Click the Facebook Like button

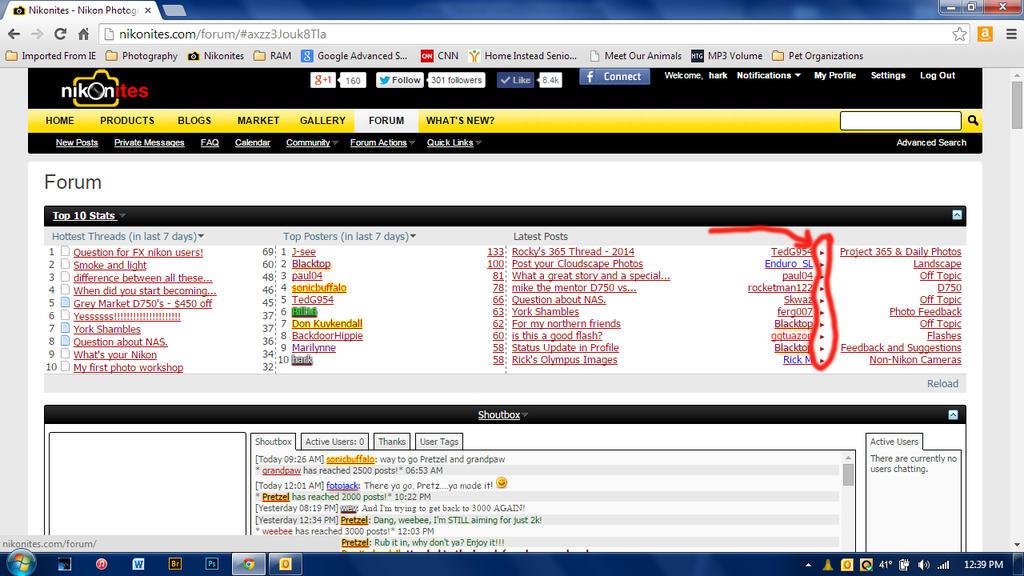coord(516,80)
